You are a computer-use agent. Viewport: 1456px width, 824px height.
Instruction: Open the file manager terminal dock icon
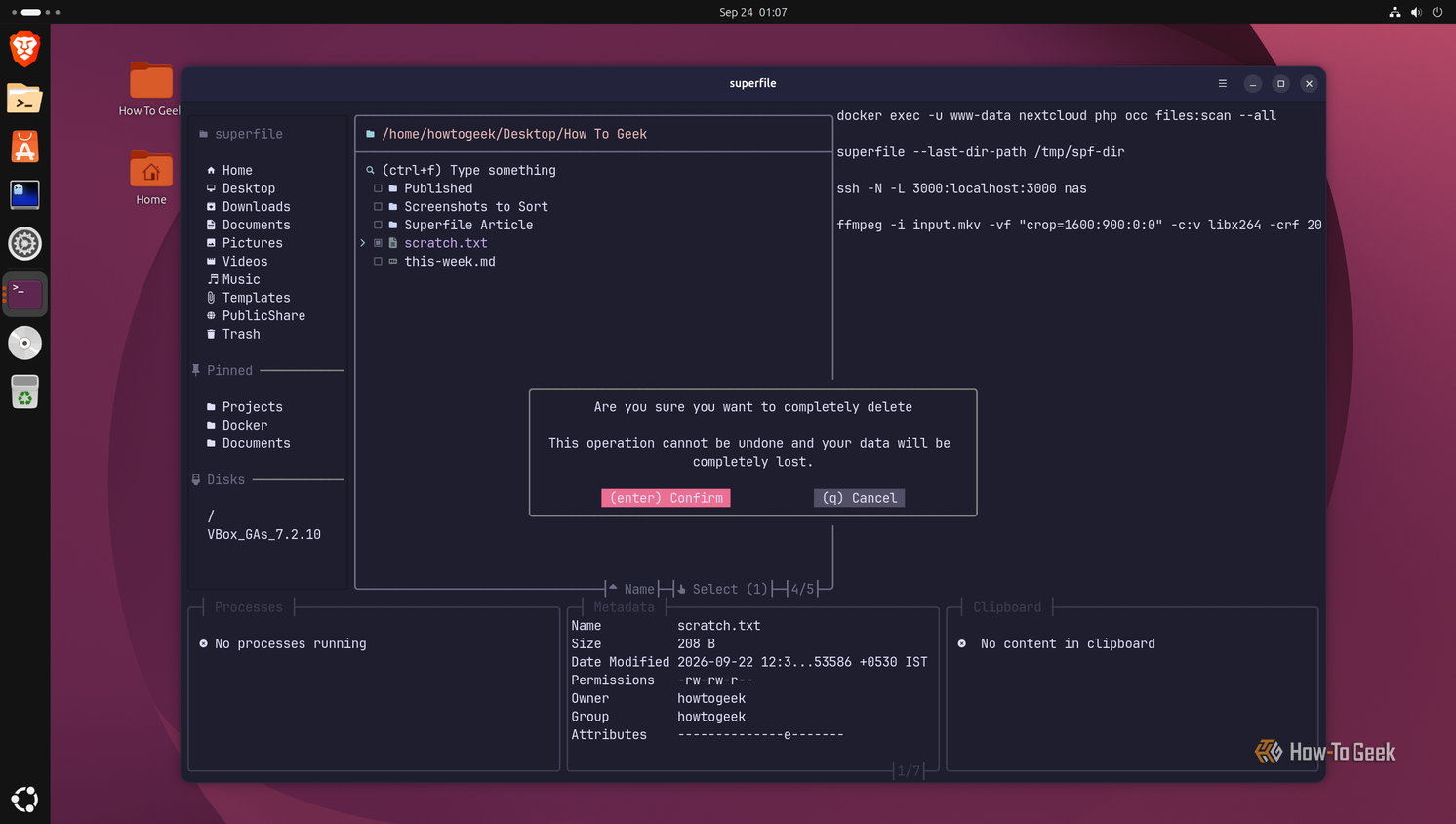tap(24, 98)
